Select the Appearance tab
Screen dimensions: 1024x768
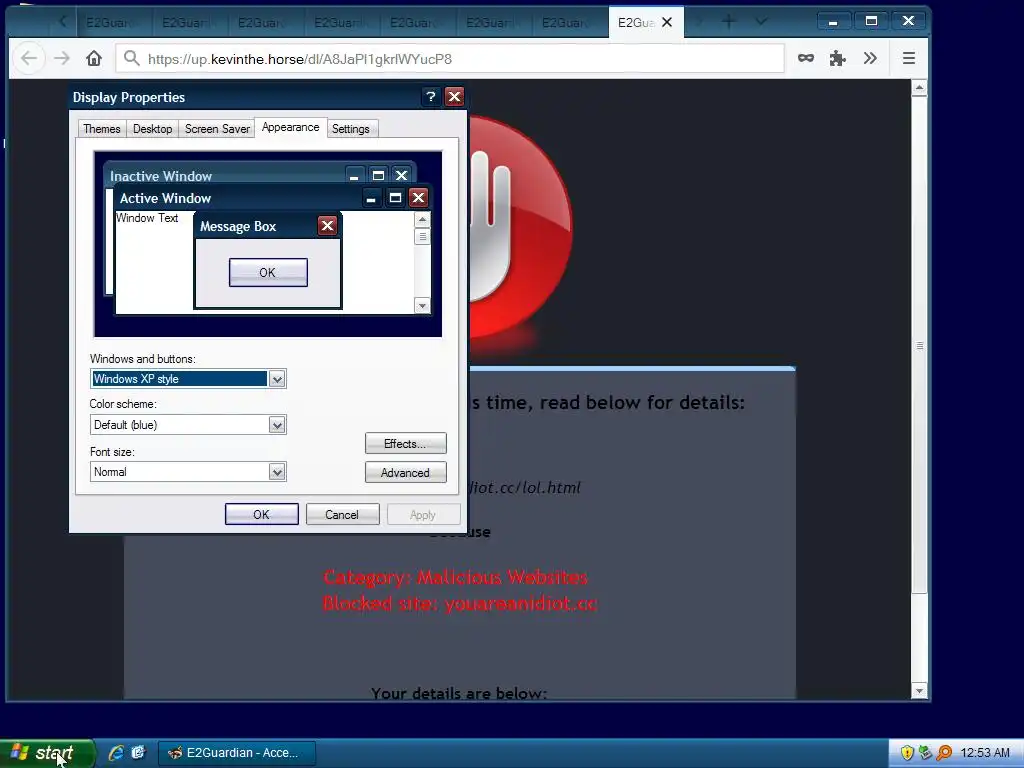point(291,127)
